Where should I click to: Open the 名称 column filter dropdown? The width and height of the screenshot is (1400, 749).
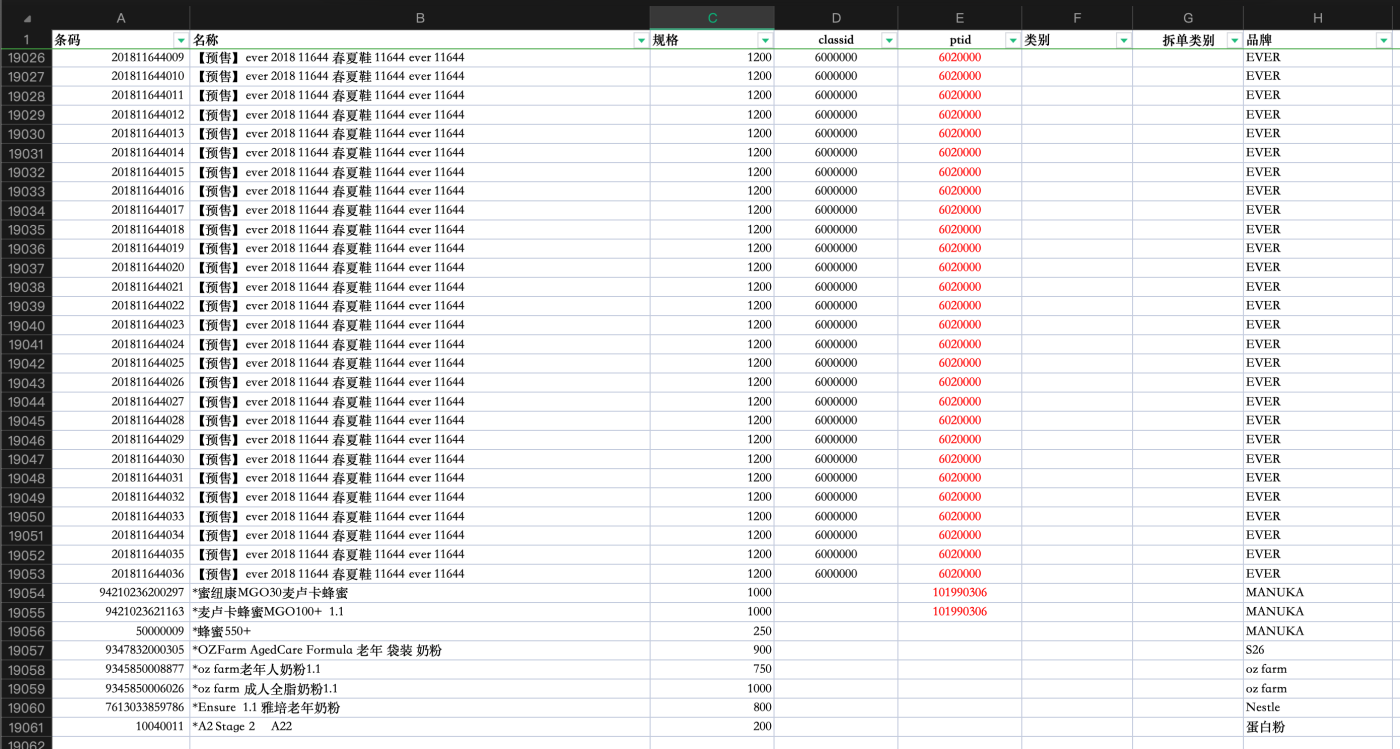click(x=641, y=40)
